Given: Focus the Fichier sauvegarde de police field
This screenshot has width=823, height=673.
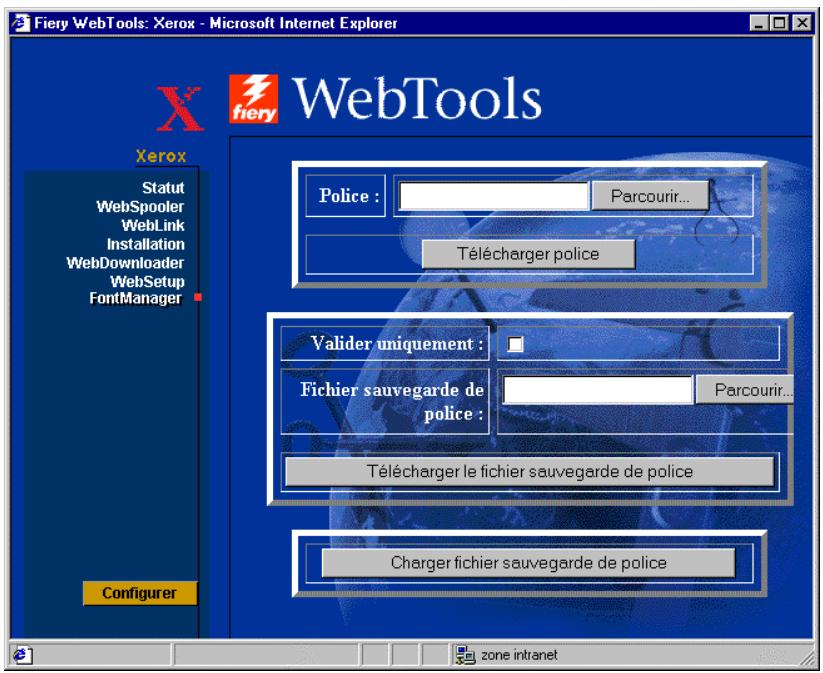Looking at the screenshot, I should tap(598, 390).
